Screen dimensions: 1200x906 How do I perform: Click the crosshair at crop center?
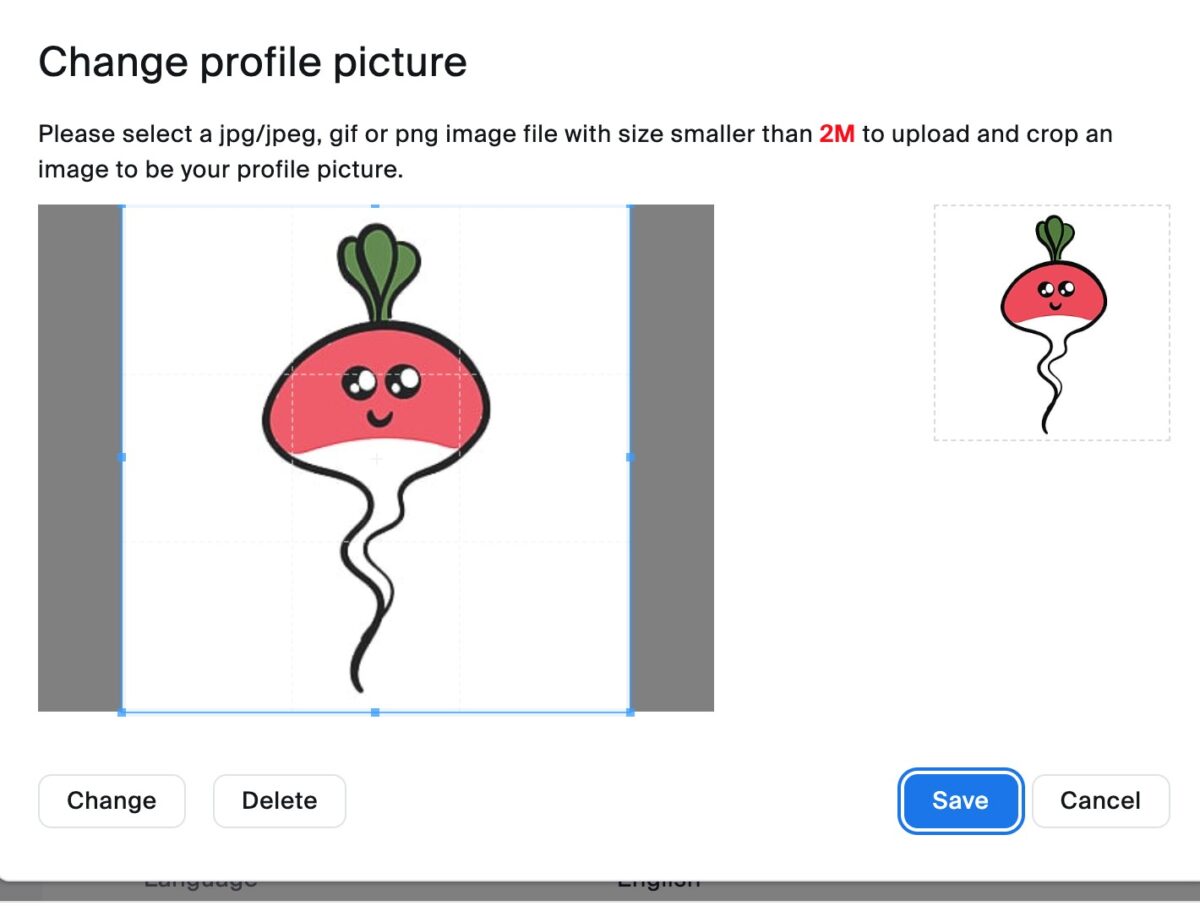[x=376, y=459]
